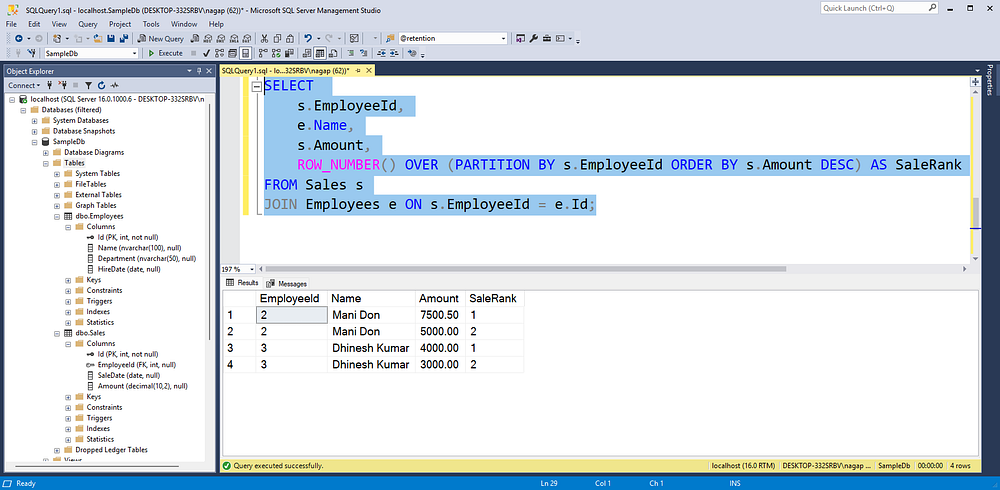Click the toolbox icon in top toolbar
The height and width of the screenshot is (490, 1000).
[x=547, y=38]
